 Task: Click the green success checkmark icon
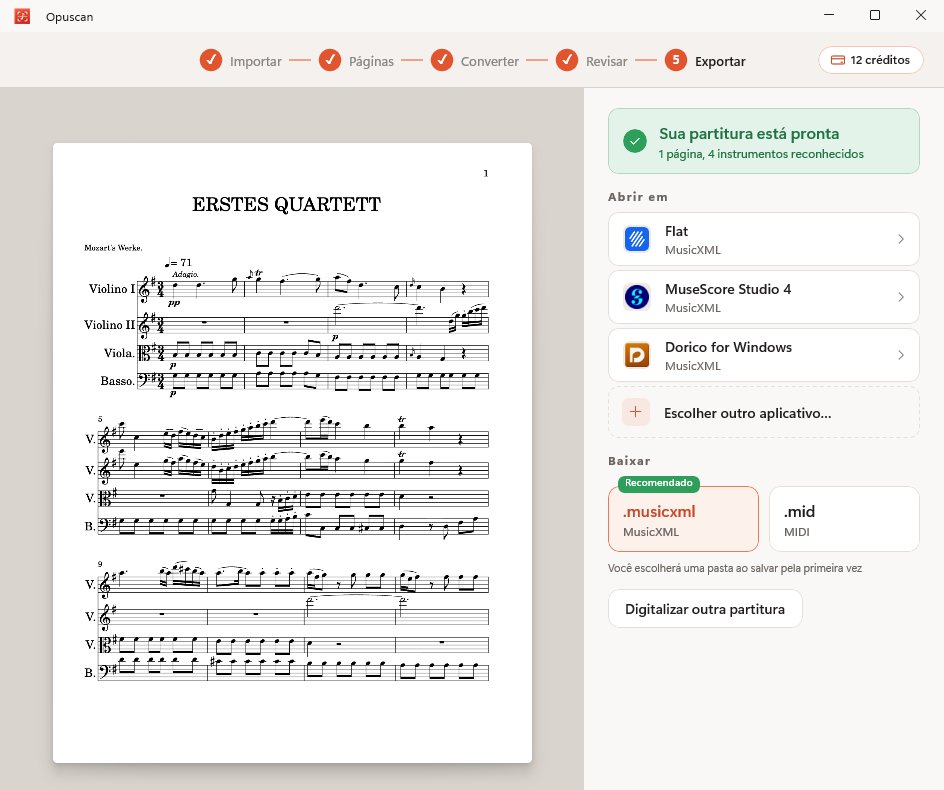[x=635, y=141]
